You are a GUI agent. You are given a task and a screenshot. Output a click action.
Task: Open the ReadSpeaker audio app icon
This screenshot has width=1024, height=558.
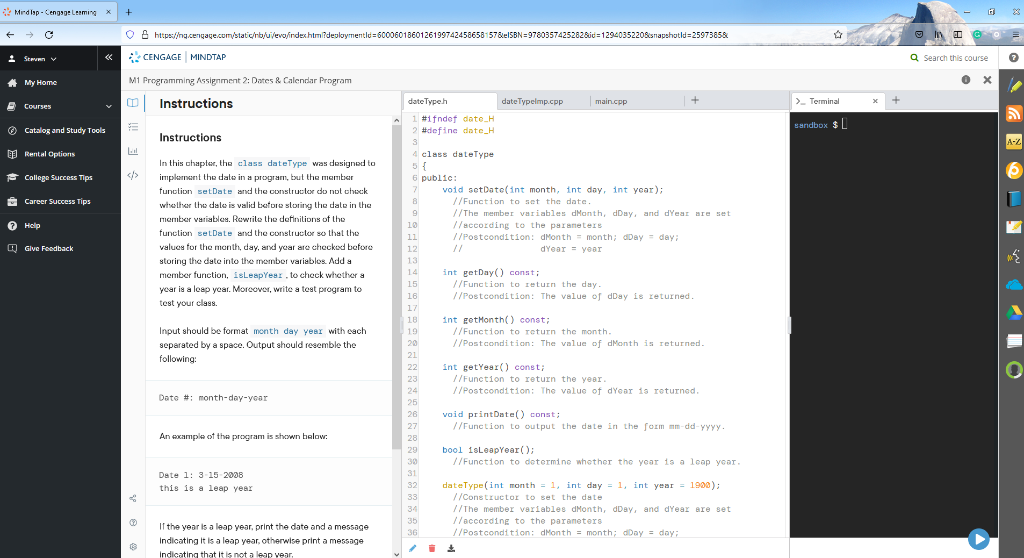(x=1014, y=255)
